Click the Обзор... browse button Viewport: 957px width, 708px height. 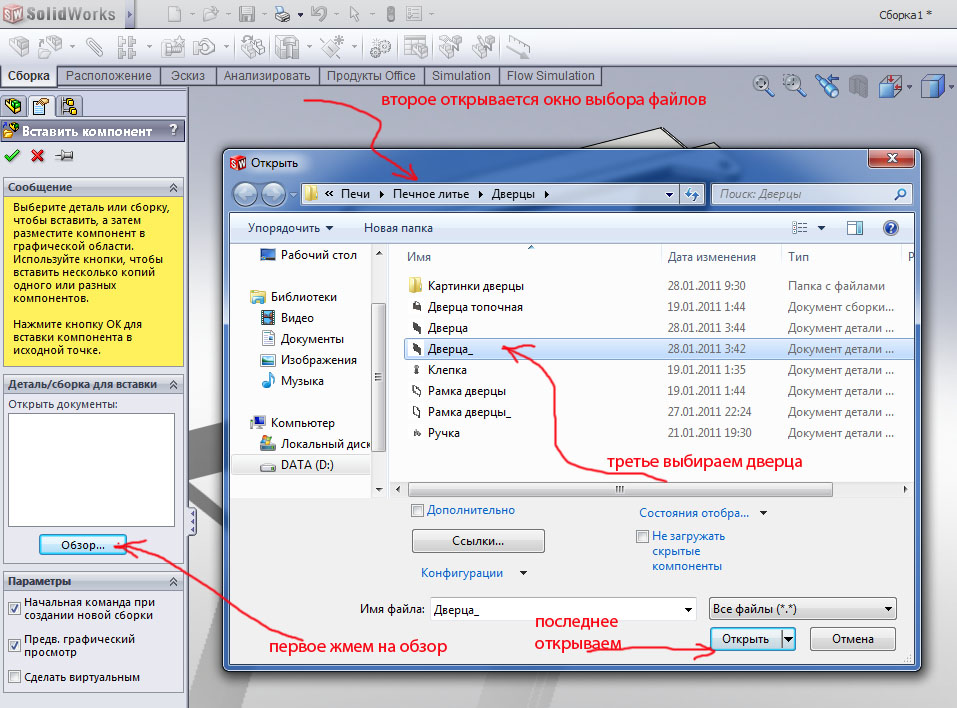(x=83, y=545)
